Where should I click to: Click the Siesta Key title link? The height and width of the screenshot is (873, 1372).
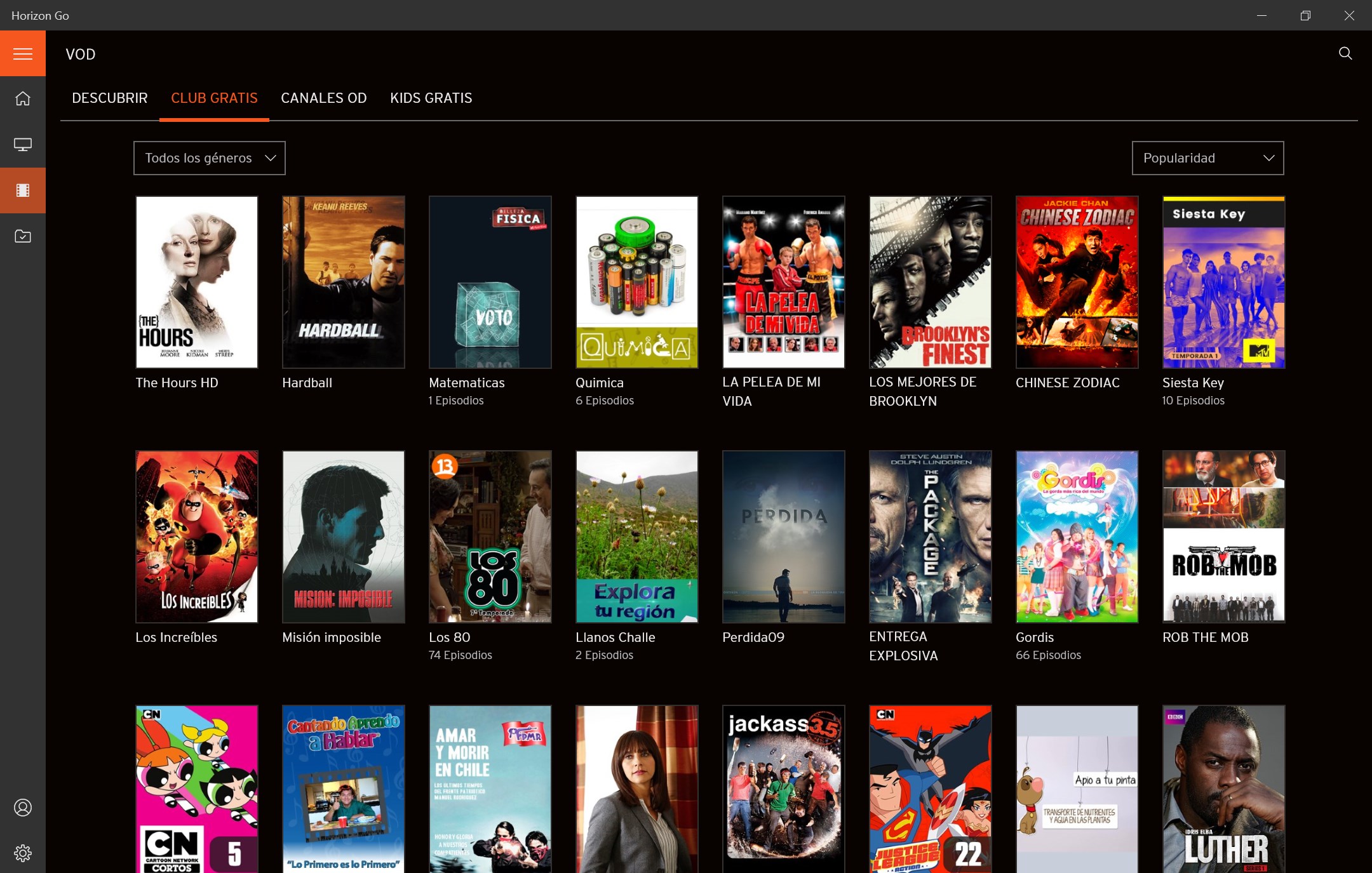pos(1193,383)
